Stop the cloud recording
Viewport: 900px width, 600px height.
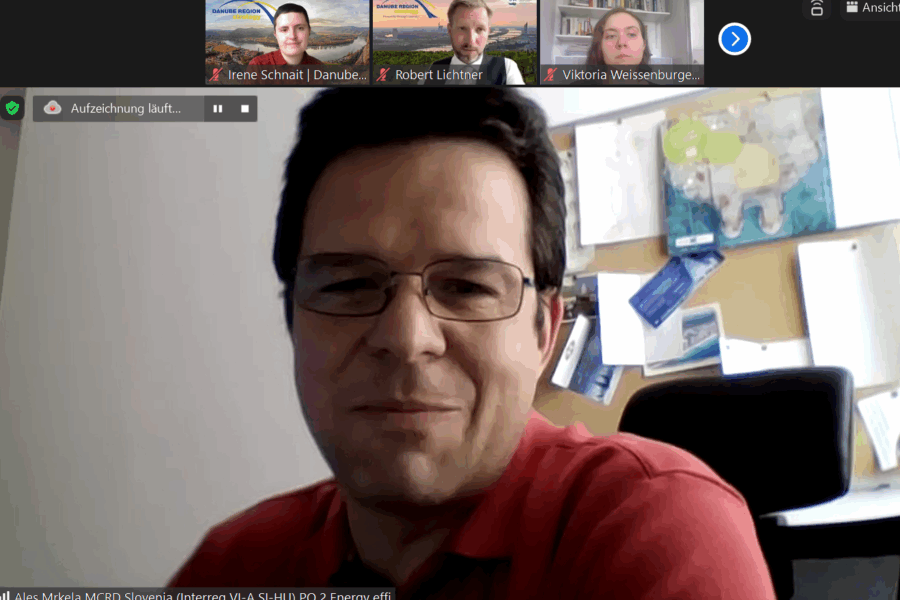[244, 108]
